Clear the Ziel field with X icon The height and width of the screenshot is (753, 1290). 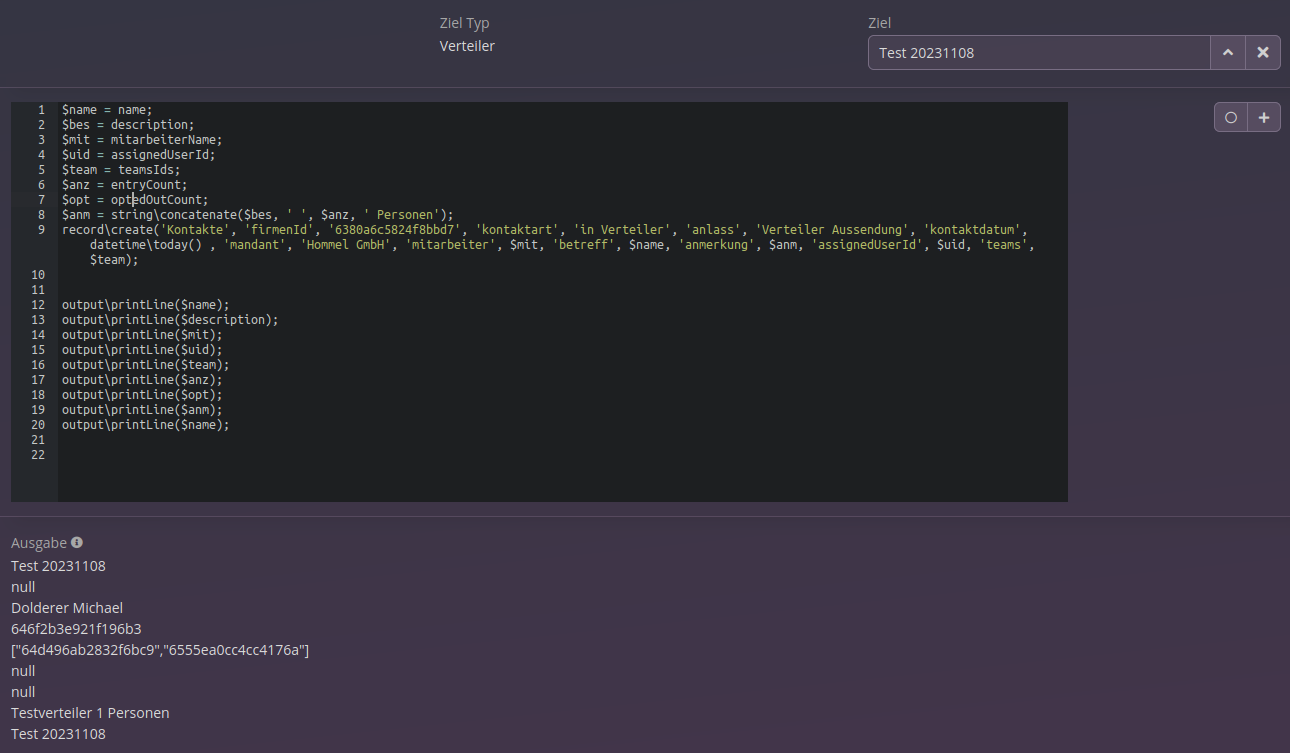point(1263,53)
